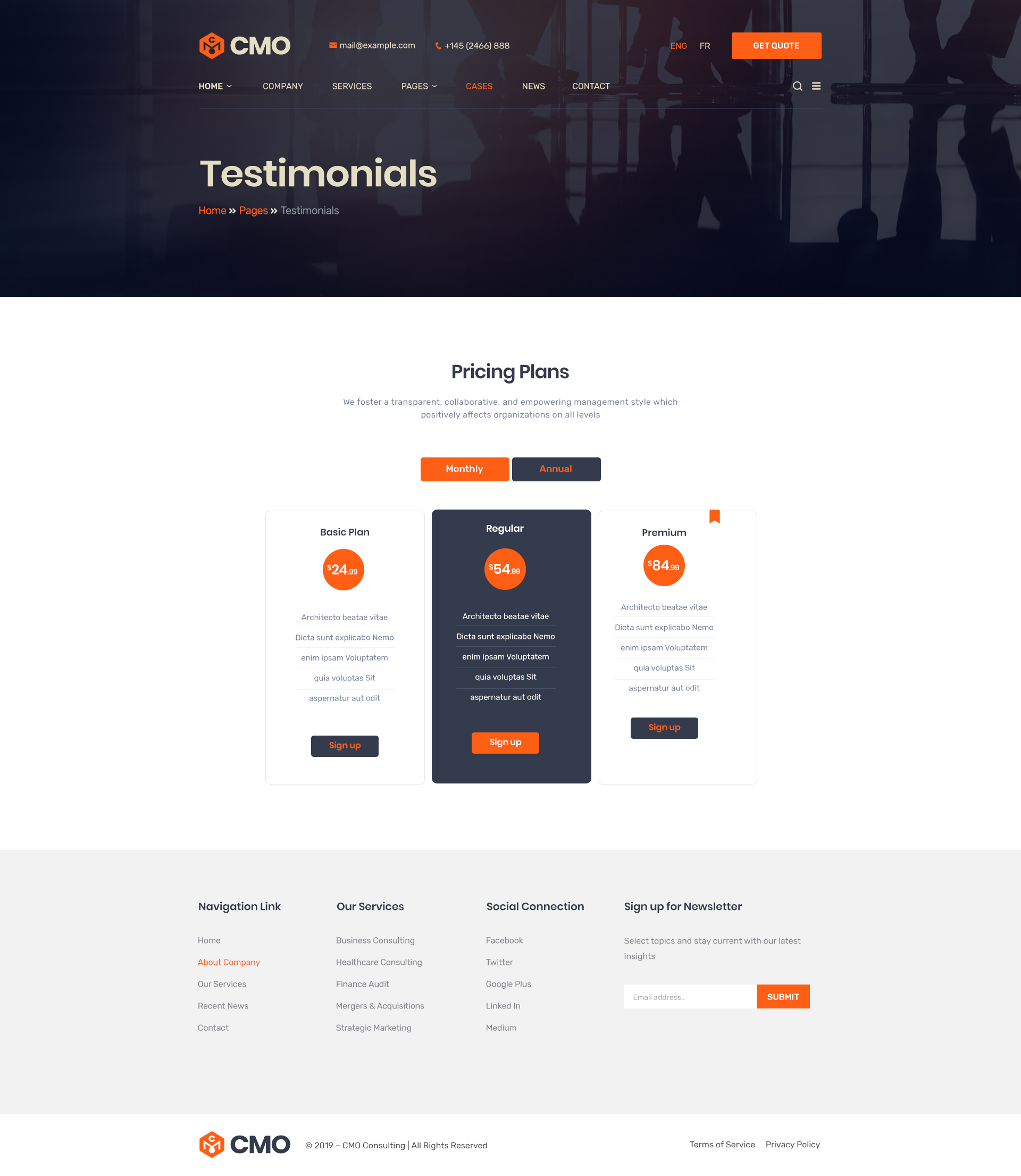Click the search icon in navigation
Viewport: 1021px width, 1176px height.
point(797,86)
